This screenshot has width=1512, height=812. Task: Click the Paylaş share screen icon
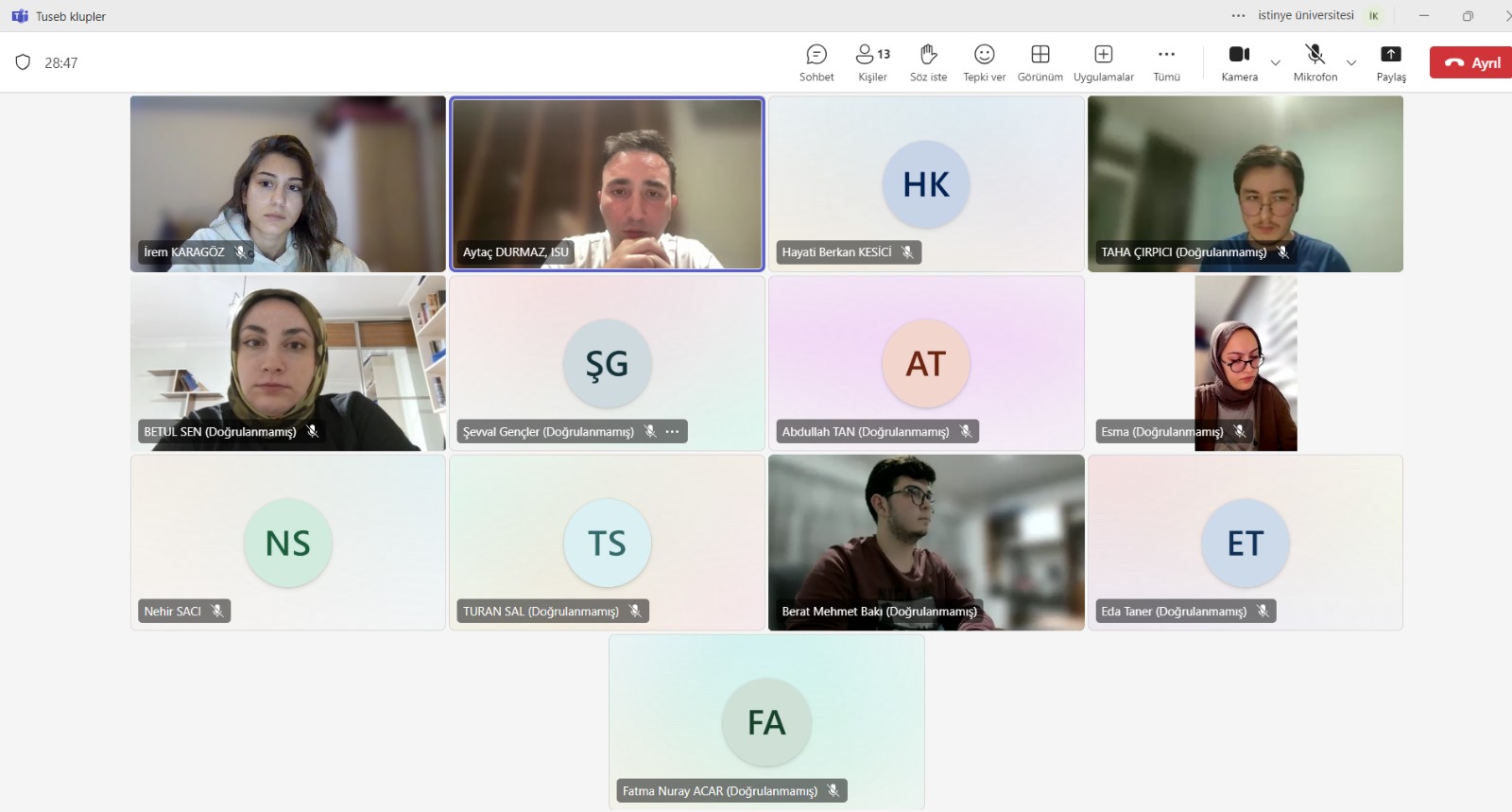coord(1391,62)
